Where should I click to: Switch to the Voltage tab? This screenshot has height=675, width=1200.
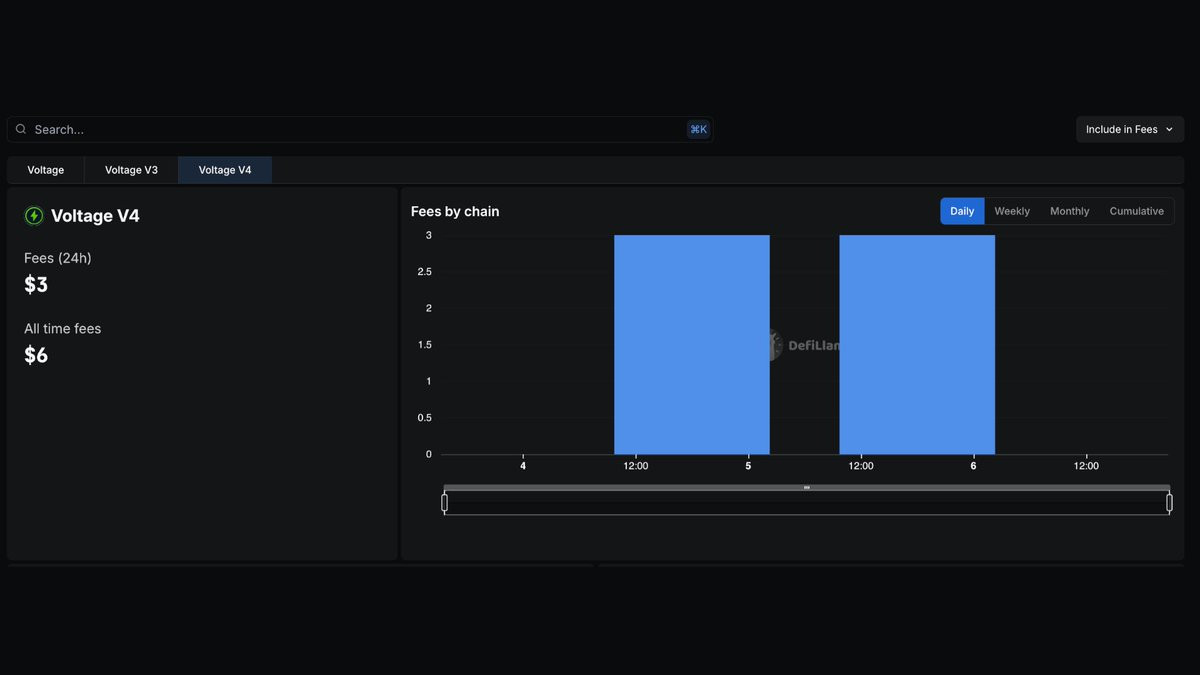(x=46, y=170)
